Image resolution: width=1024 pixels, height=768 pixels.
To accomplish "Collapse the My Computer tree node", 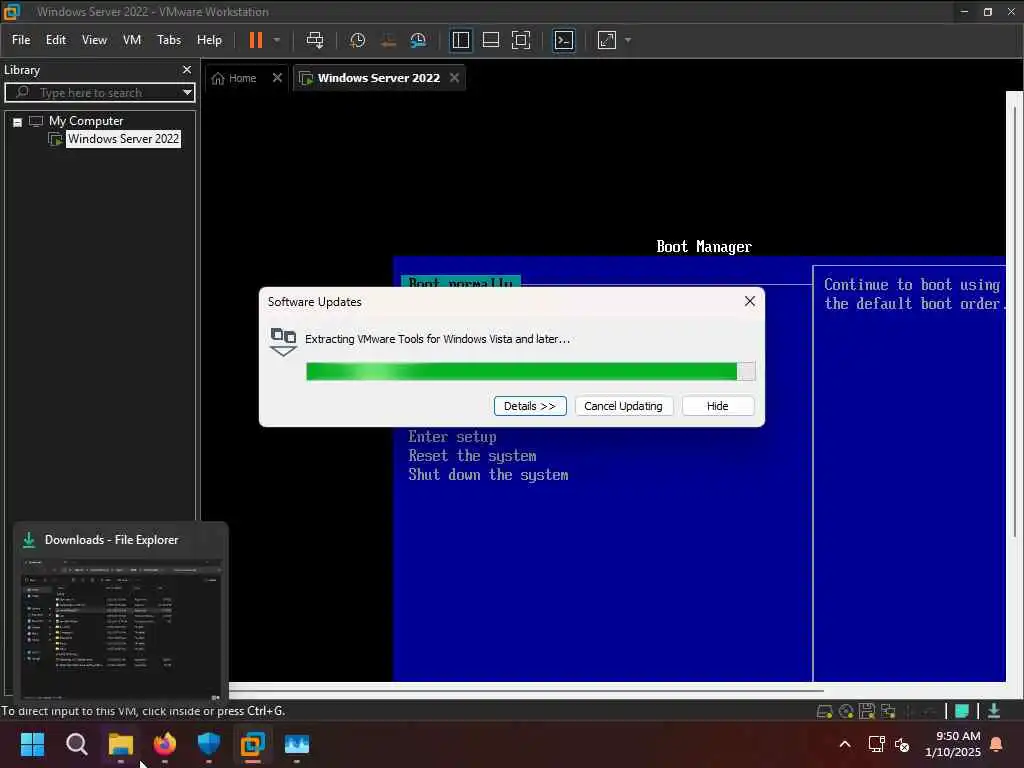I will pyautogui.click(x=18, y=121).
